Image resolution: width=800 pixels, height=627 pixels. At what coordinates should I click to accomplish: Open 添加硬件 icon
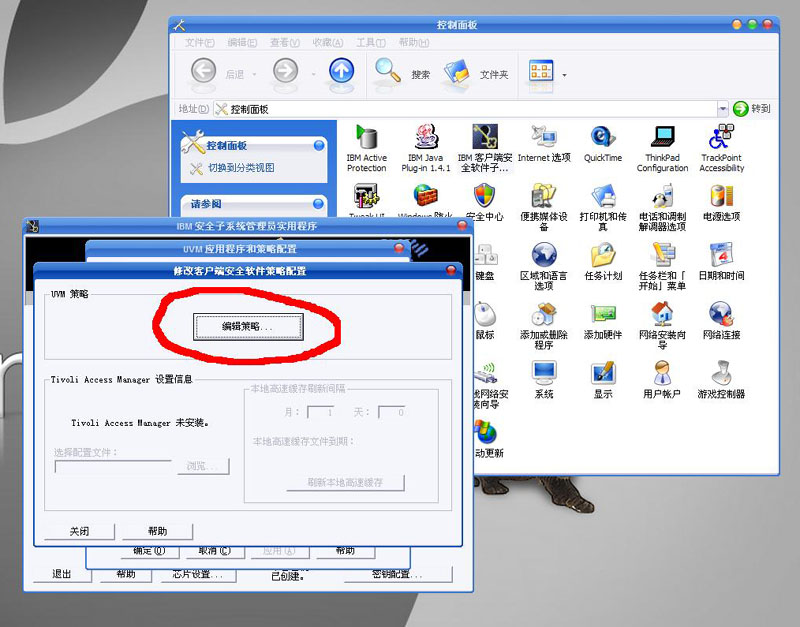click(x=603, y=320)
